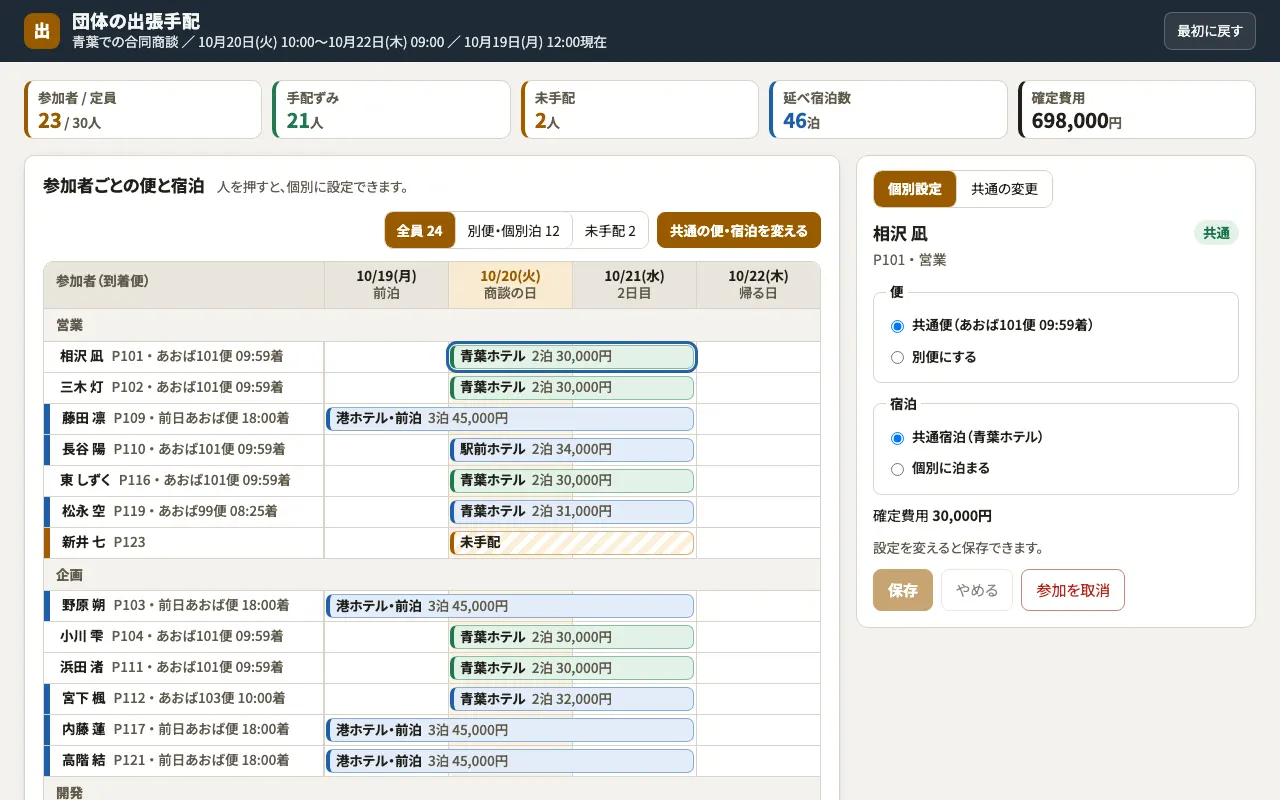Select 共通便 あおば101便 radio option

[x=897, y=326]
